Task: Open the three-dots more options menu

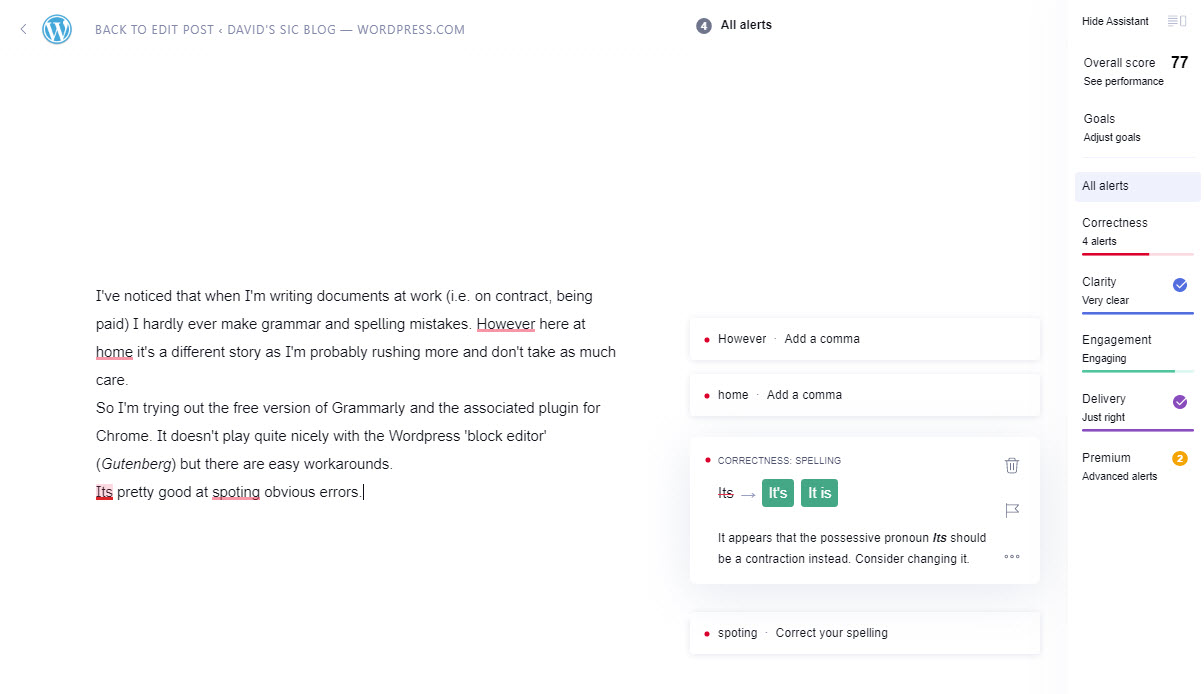Action: click(x=1012, y=557)
